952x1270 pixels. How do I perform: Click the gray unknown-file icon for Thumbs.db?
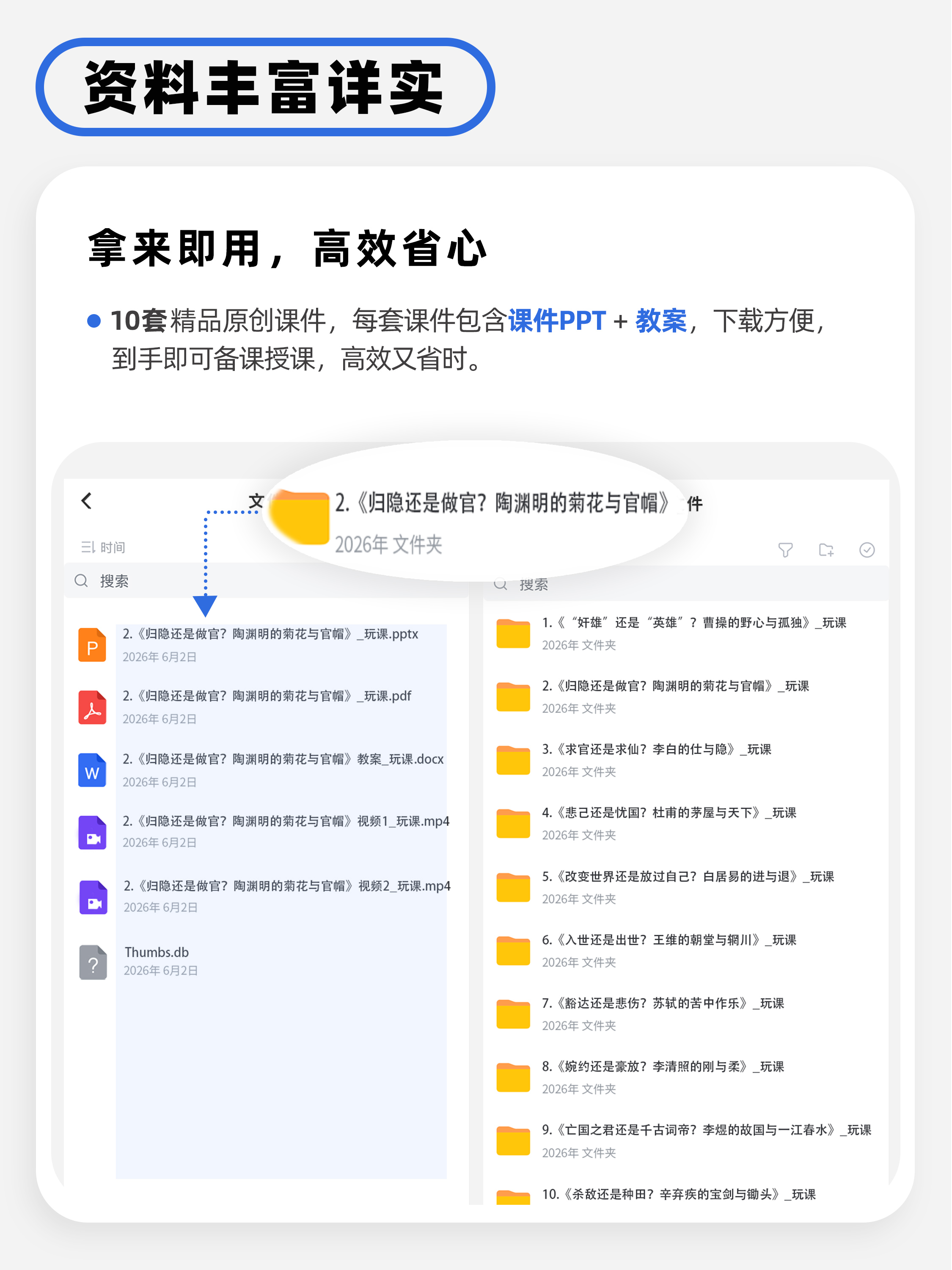(94, 962)
